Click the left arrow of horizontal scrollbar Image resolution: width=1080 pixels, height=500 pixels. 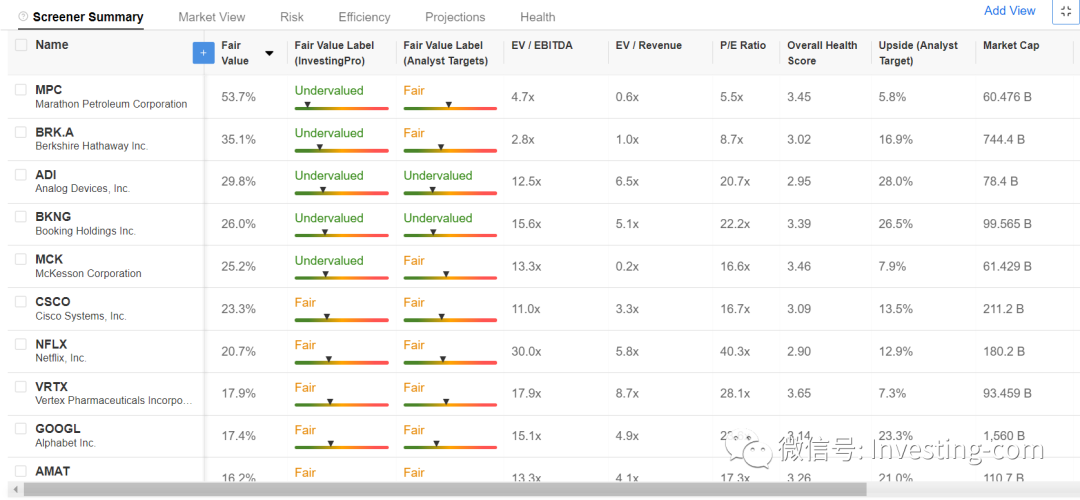pos(17,489)
